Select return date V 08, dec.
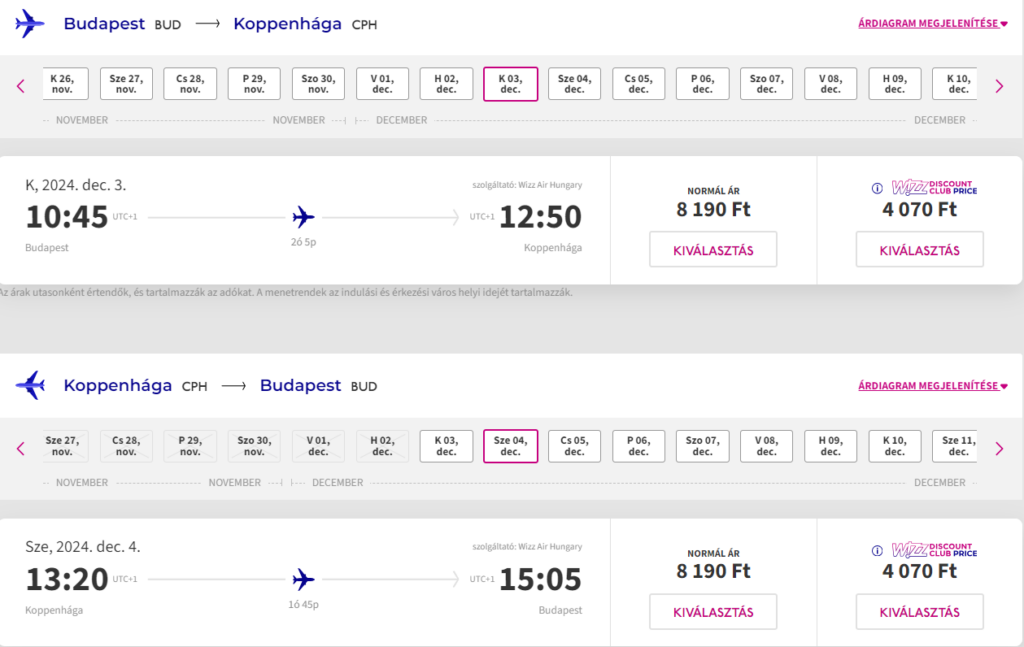Viewport: 1024px width, 647px height. coord(766,446)
